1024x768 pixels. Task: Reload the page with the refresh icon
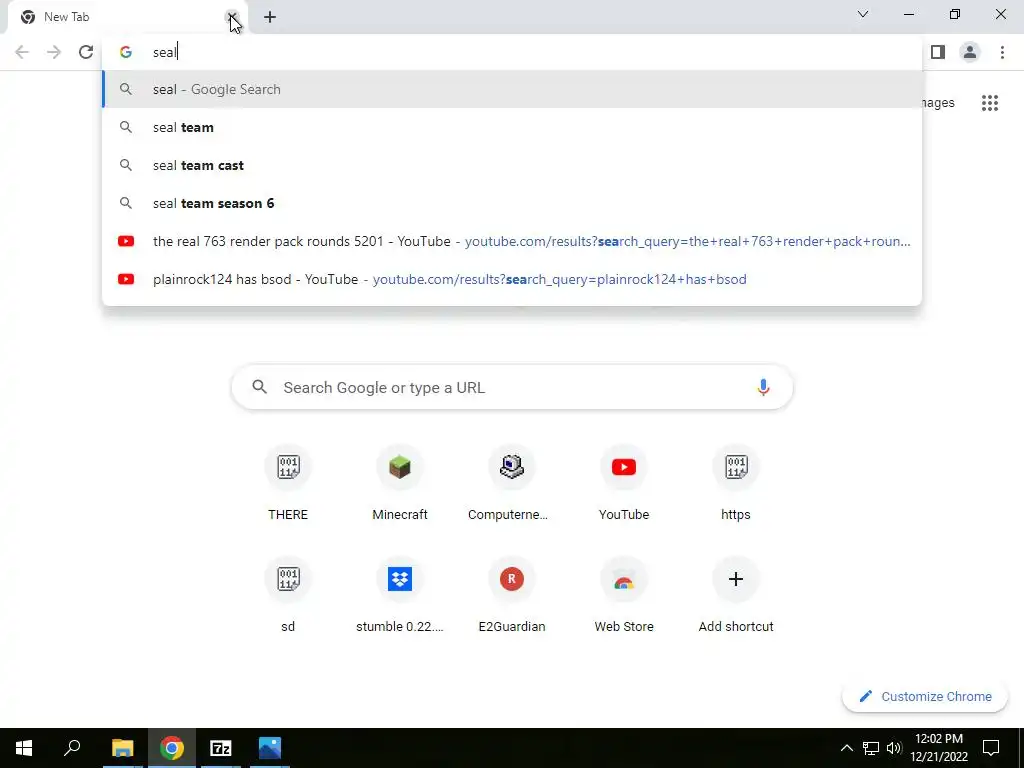pyautogui.click(x=86, y=52)
